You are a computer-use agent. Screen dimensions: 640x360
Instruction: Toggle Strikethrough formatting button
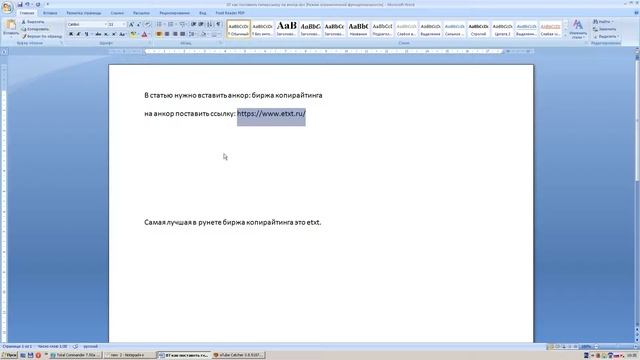click(x=98, y=34)
